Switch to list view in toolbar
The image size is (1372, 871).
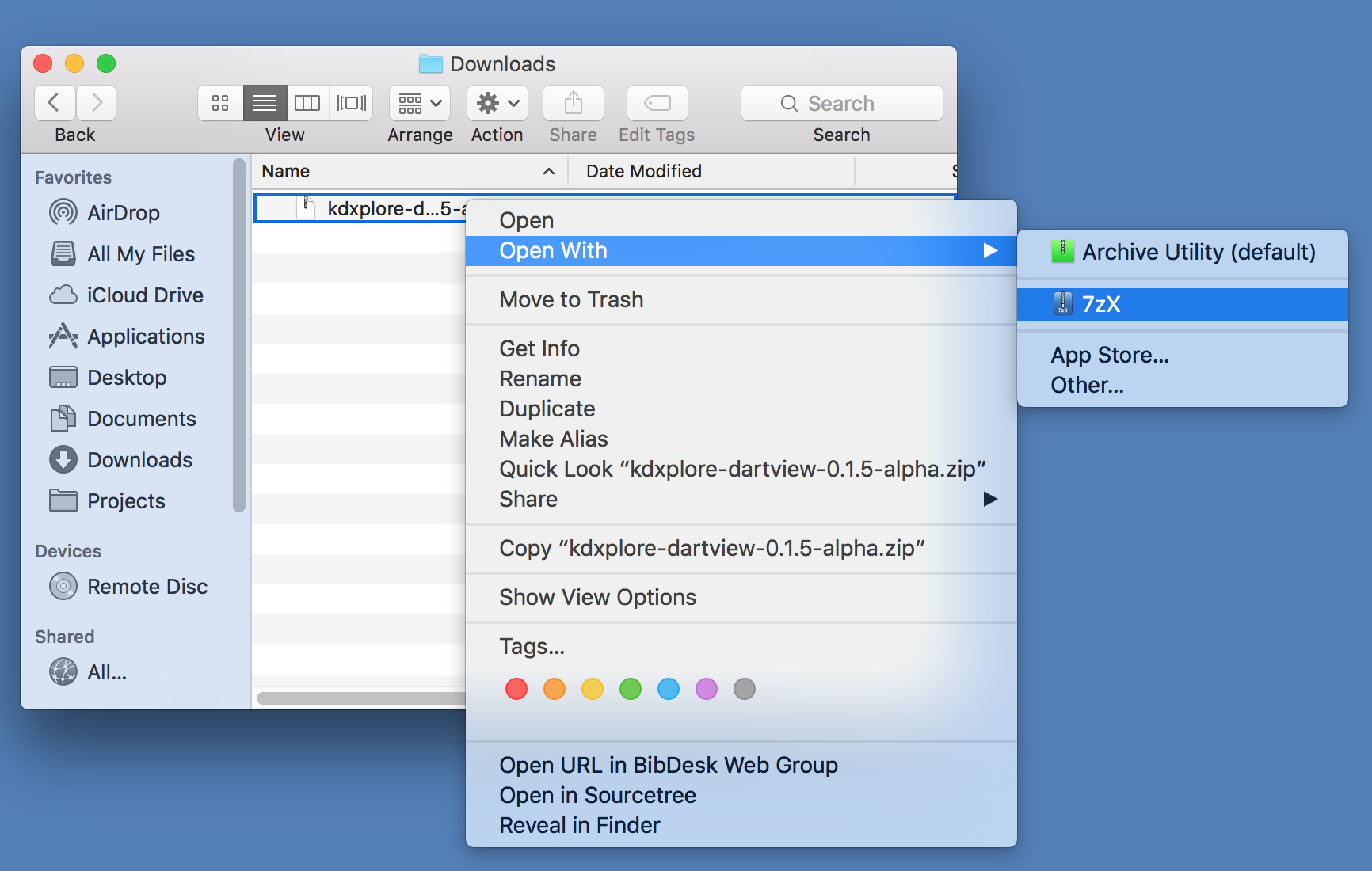[x=265, y=103]
